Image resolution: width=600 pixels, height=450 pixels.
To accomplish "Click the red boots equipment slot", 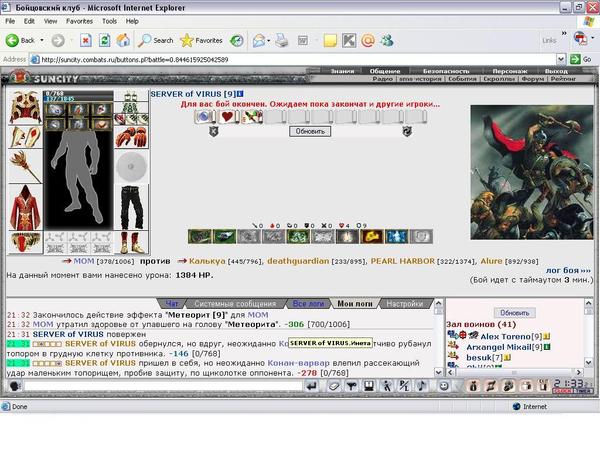I will pyautogui.click(x=131, y=243).
